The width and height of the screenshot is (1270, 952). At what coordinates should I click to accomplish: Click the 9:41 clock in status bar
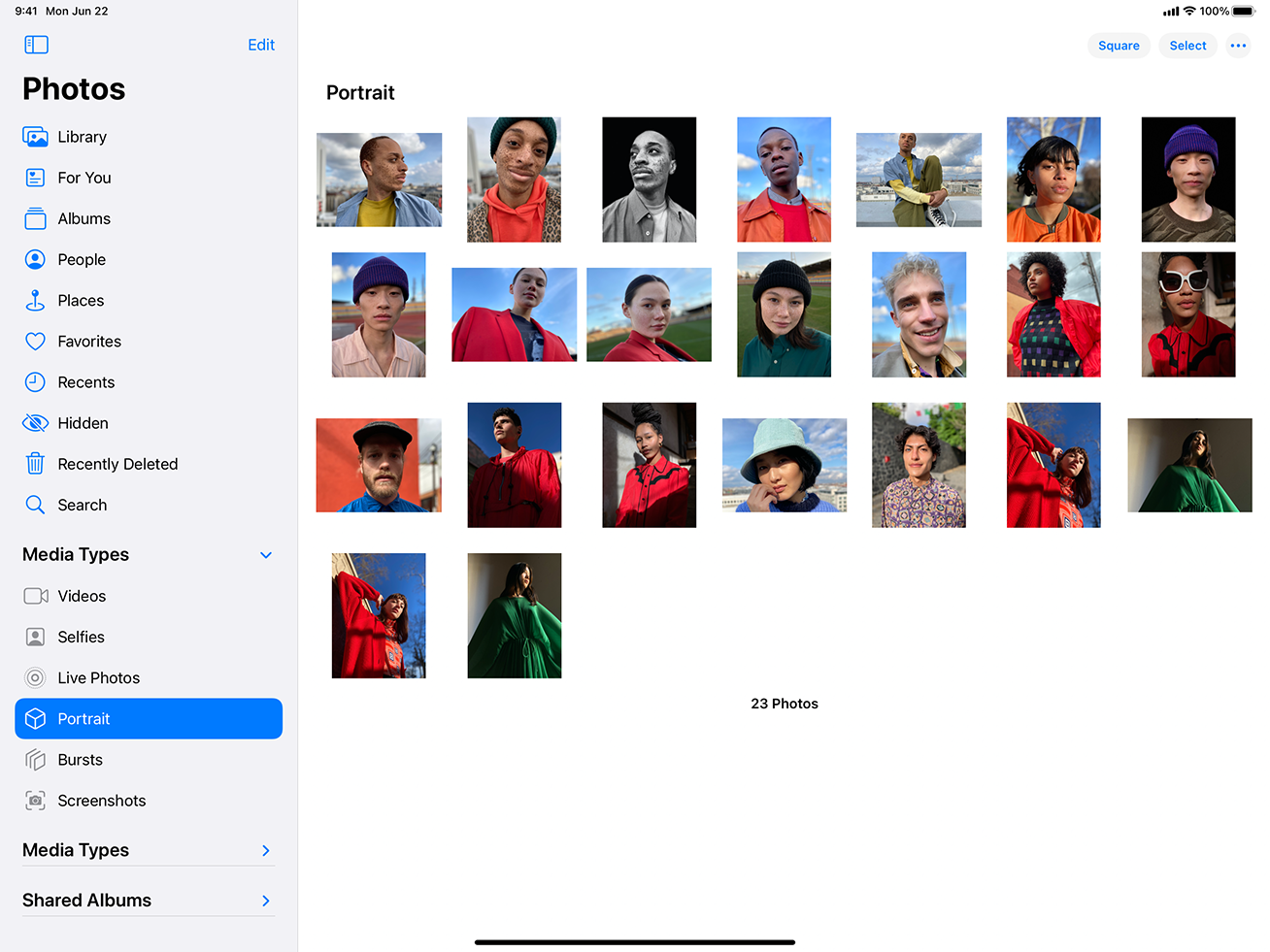pos(26,12)
